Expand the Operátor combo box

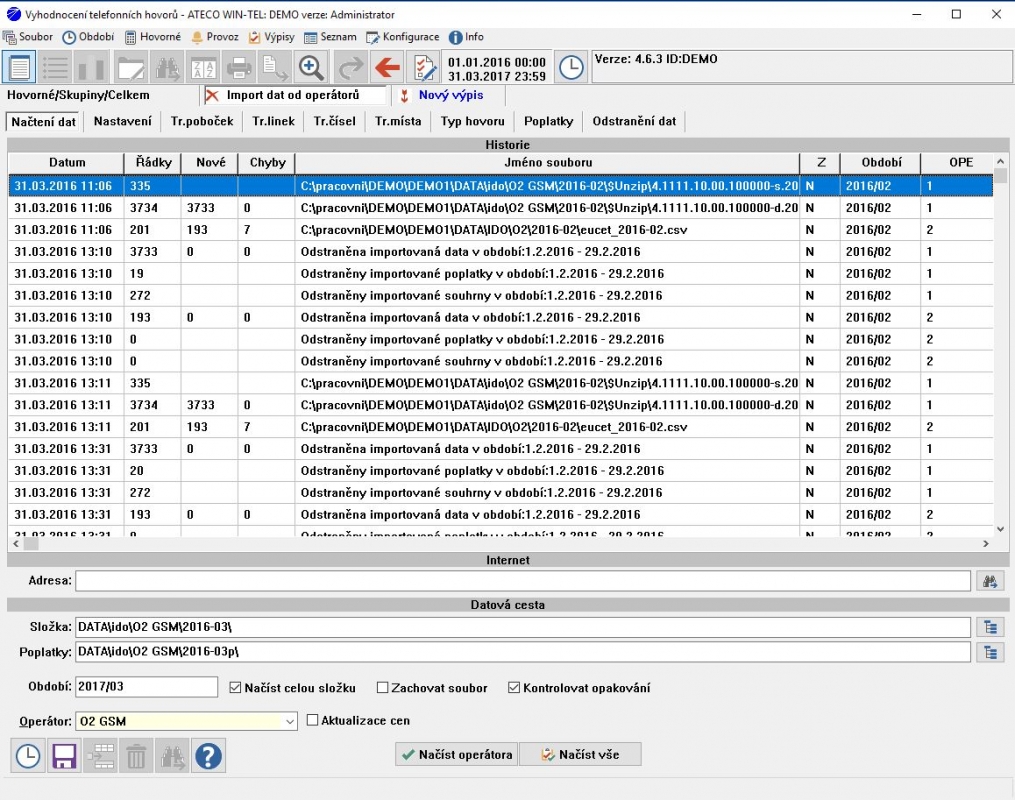(290, 721)
